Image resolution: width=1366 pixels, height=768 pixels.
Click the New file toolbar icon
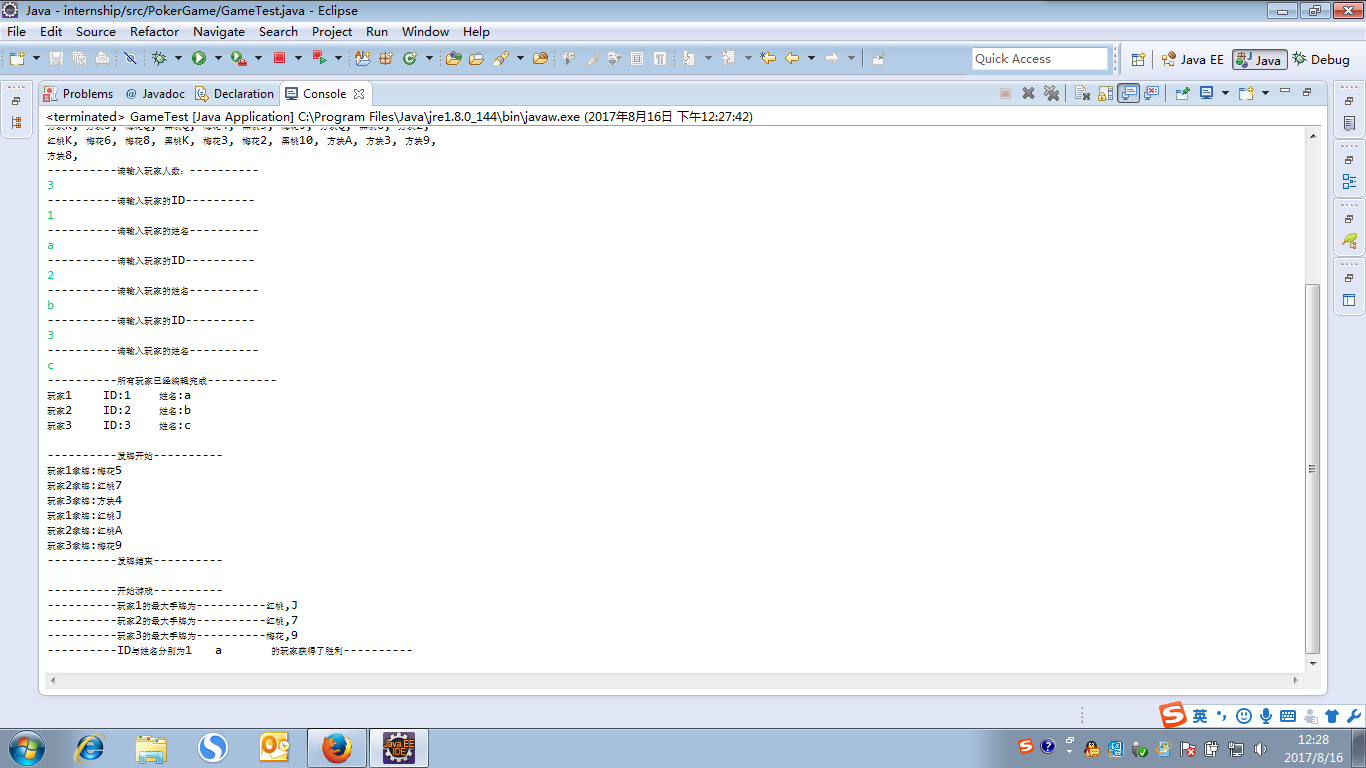point(17,59)
